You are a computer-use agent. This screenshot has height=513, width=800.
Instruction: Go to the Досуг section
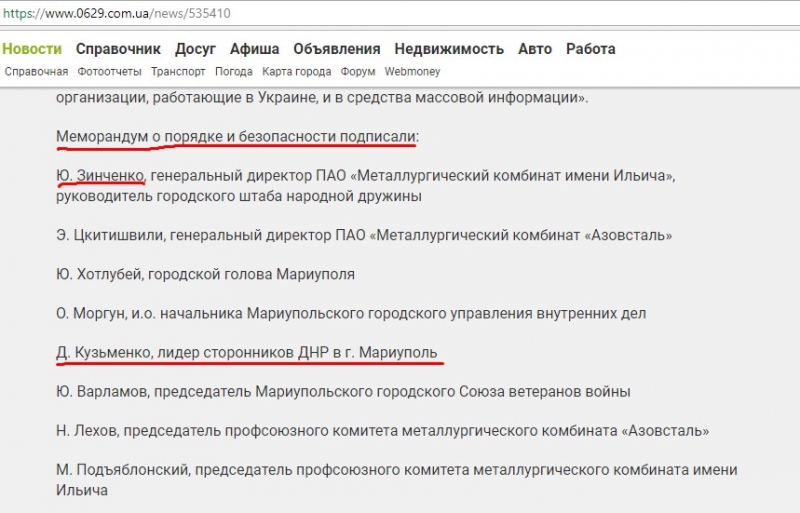click(195, 49)
